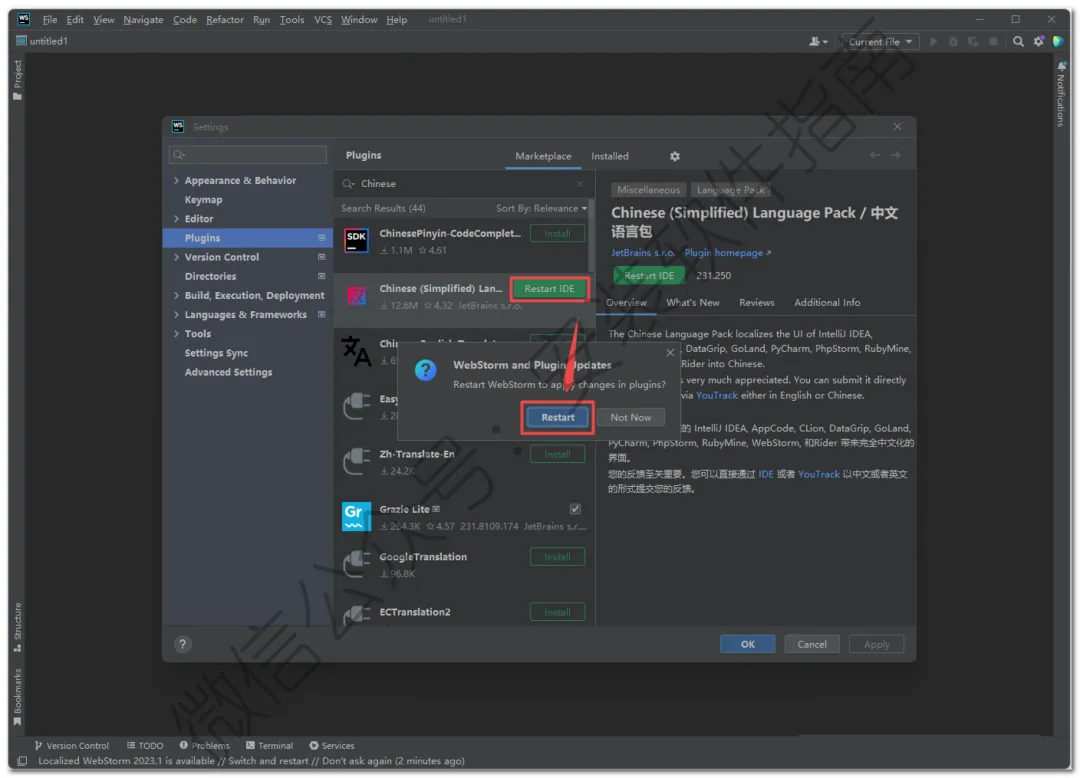The height and width of the screenshot is (778, 1080).
Task: Open the What's New plugin tab
Action: [692, 302]
